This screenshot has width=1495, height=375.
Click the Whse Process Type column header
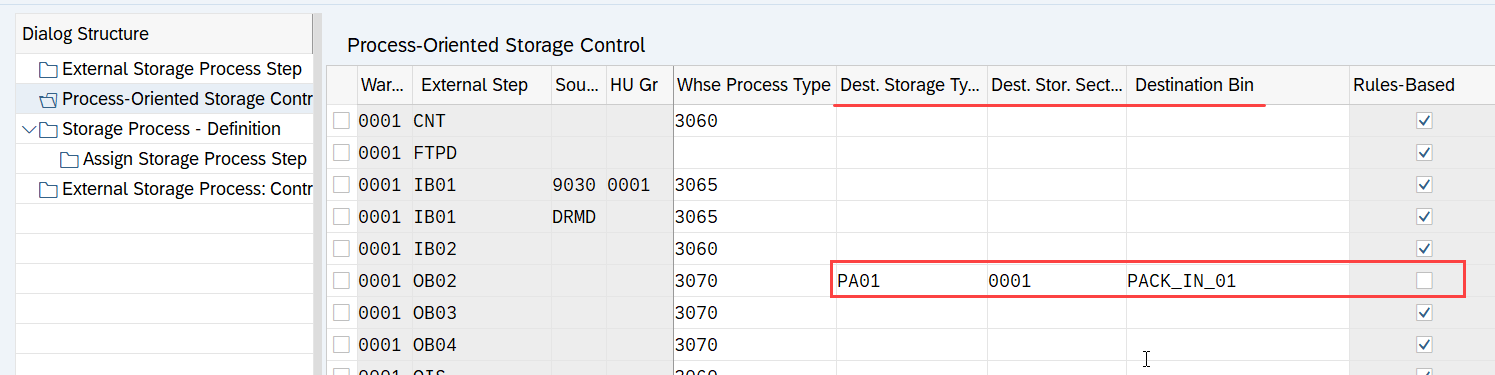[754, 85]
